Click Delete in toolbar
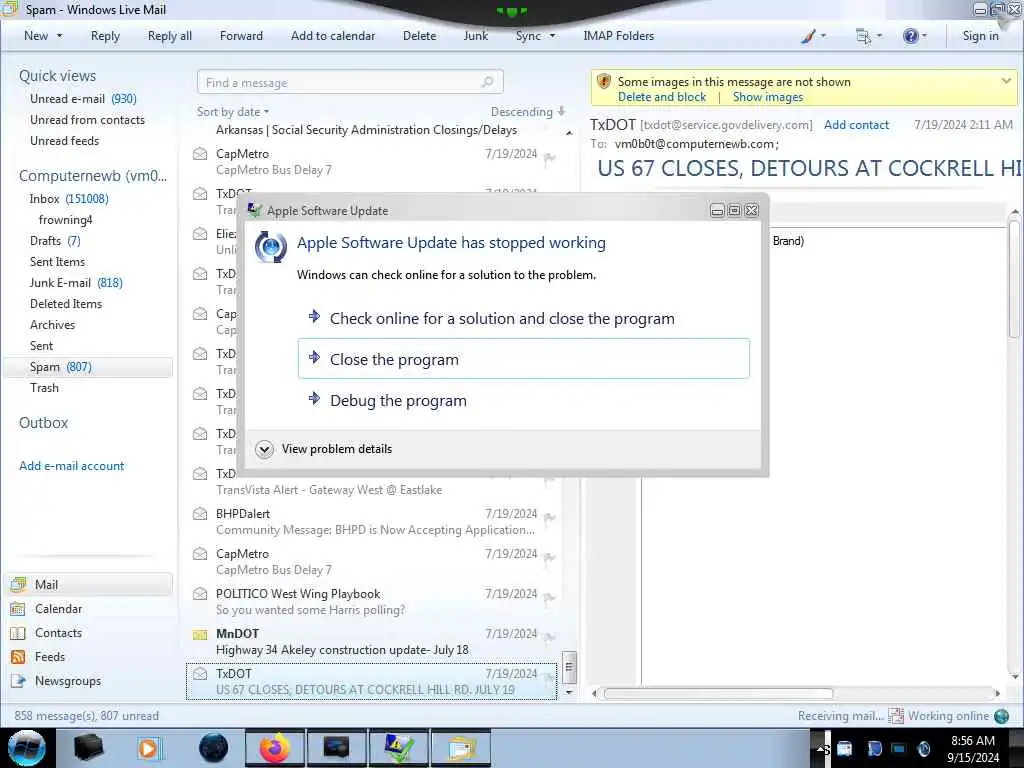This screenshot has height=768, width=1024. 419,36
